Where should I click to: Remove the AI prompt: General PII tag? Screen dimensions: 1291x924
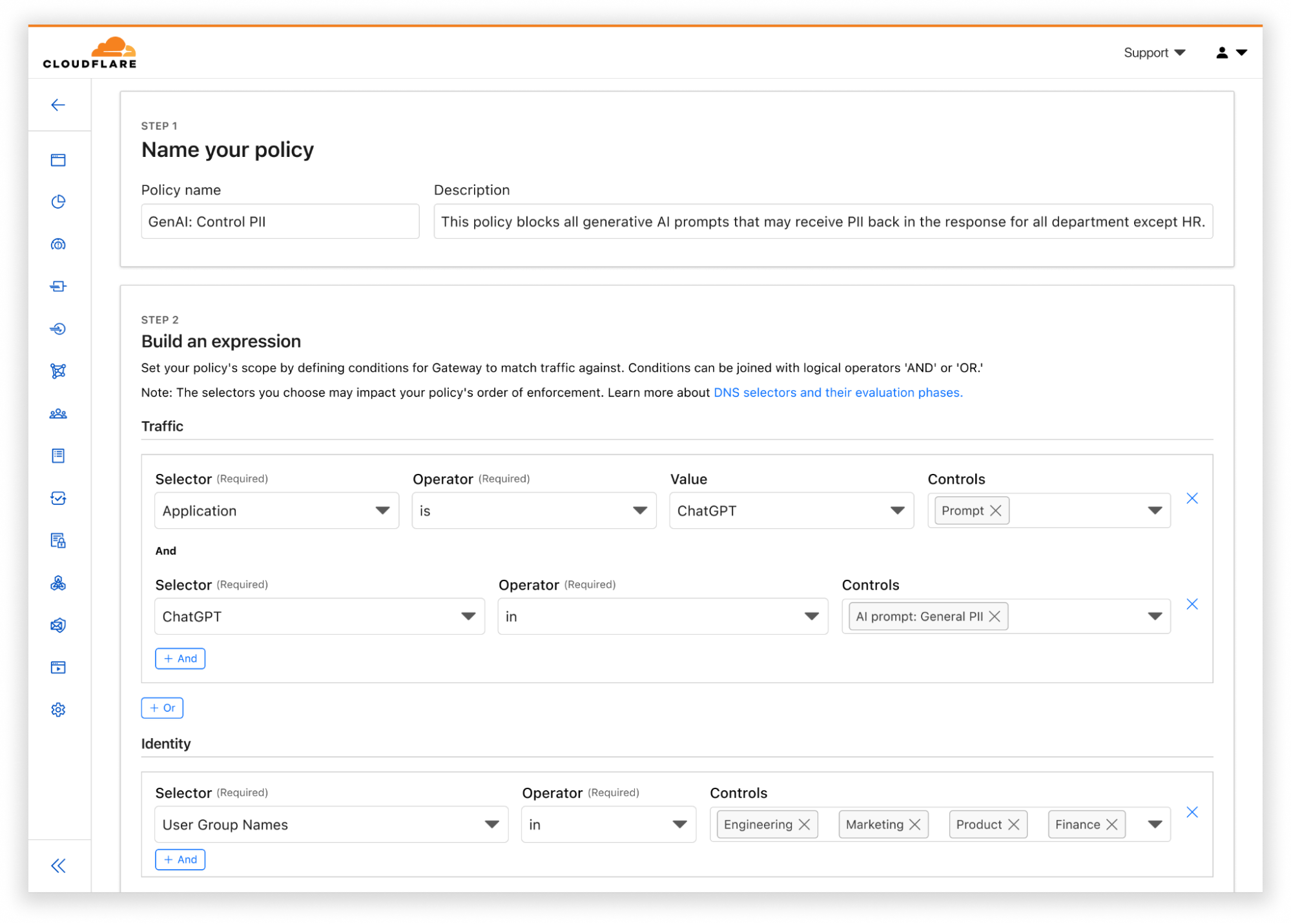995,617
